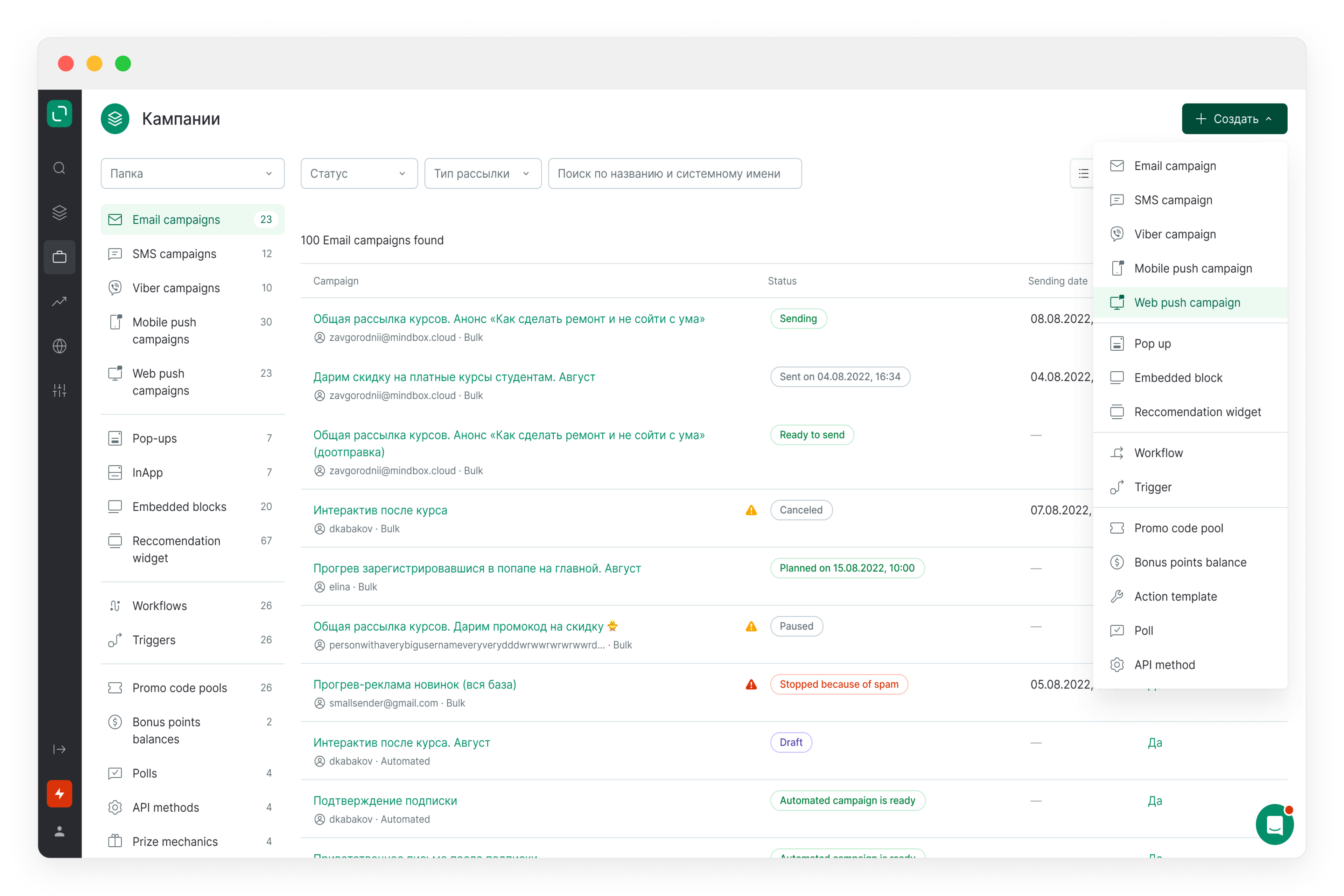The width and height of the screenshot is (1344, 896).
Task: Click Да link in Подтверждение подписки row
Action: click(1155, 801)
